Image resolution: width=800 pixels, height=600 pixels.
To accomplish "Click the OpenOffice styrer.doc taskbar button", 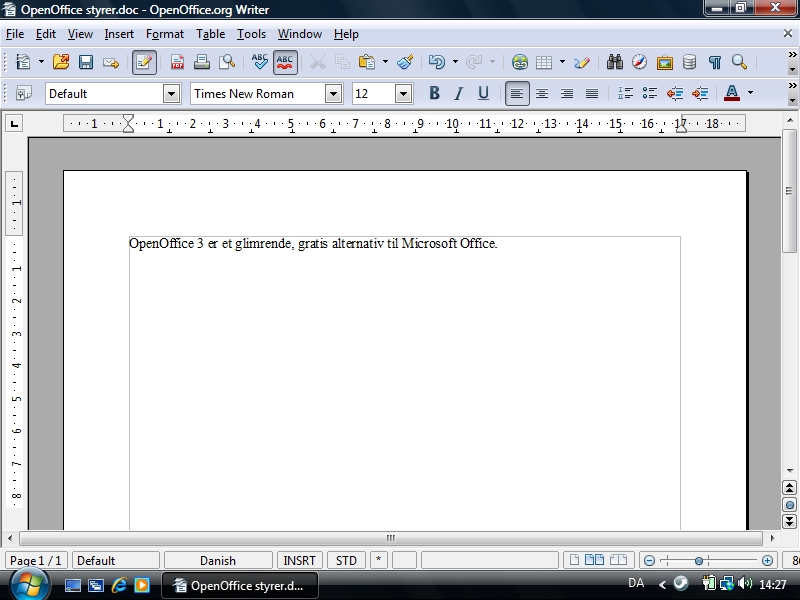I will click(x=240, y=585).
